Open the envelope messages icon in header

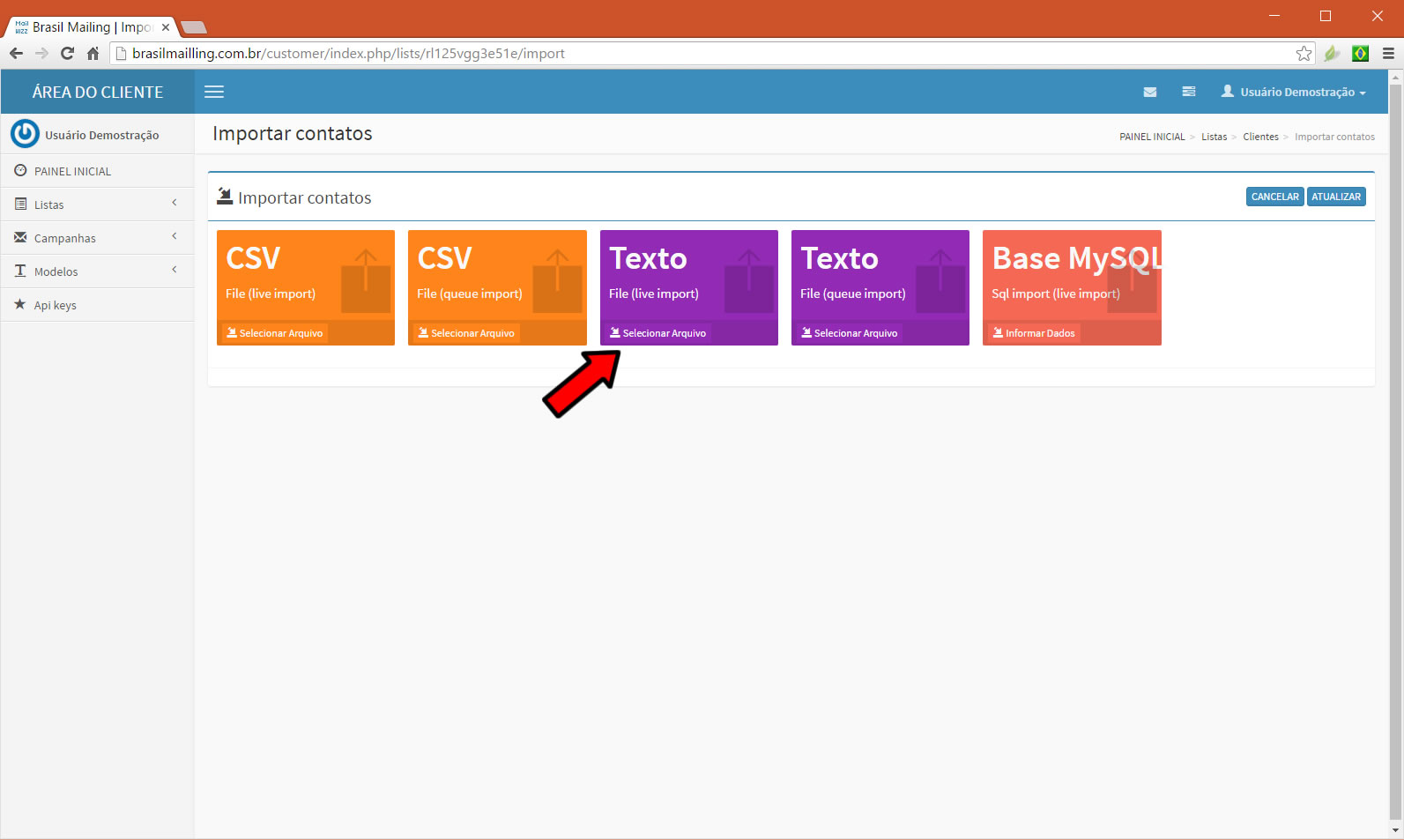click(1150, 92)
